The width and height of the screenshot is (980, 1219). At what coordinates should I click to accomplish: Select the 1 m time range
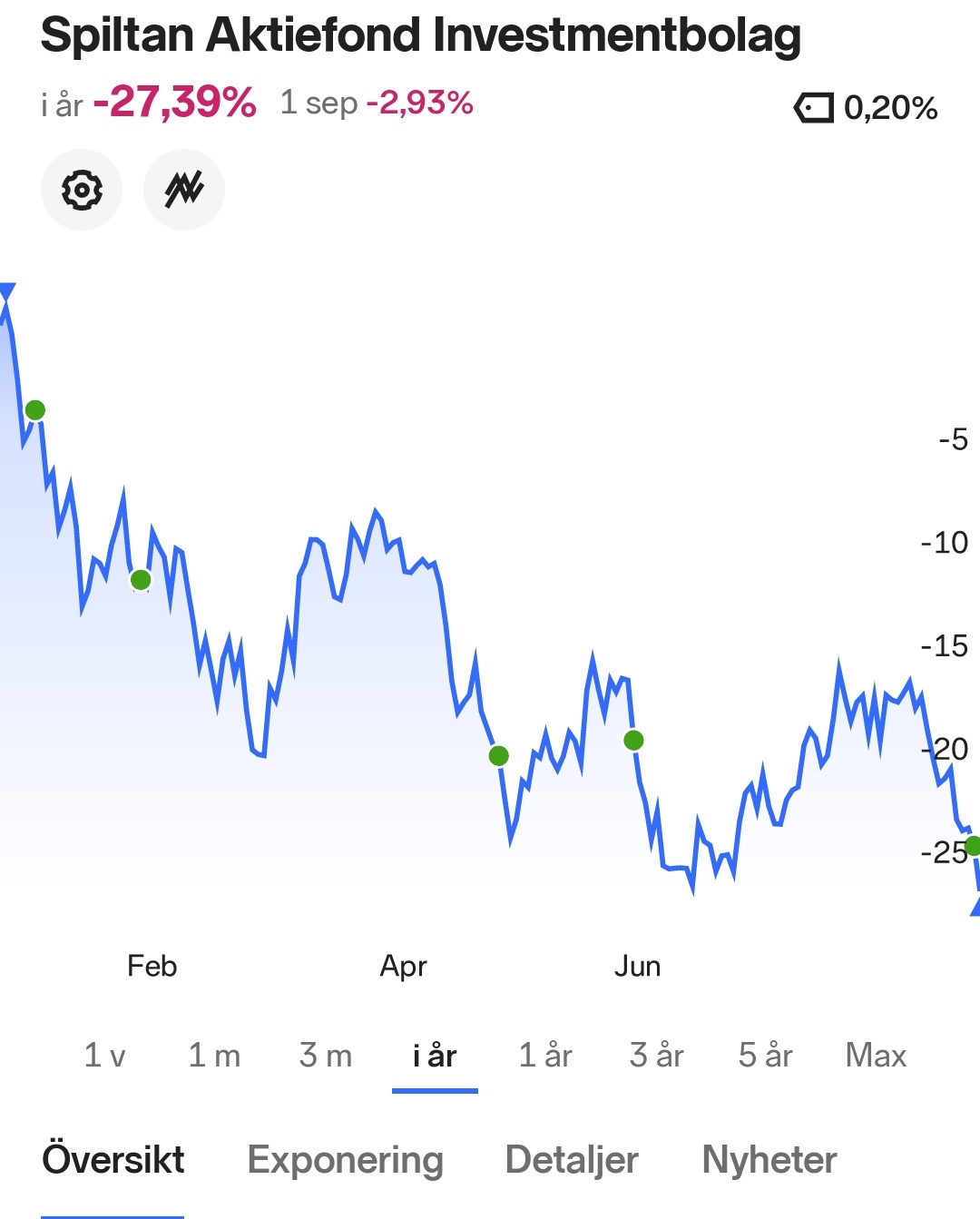point(214,1056)
